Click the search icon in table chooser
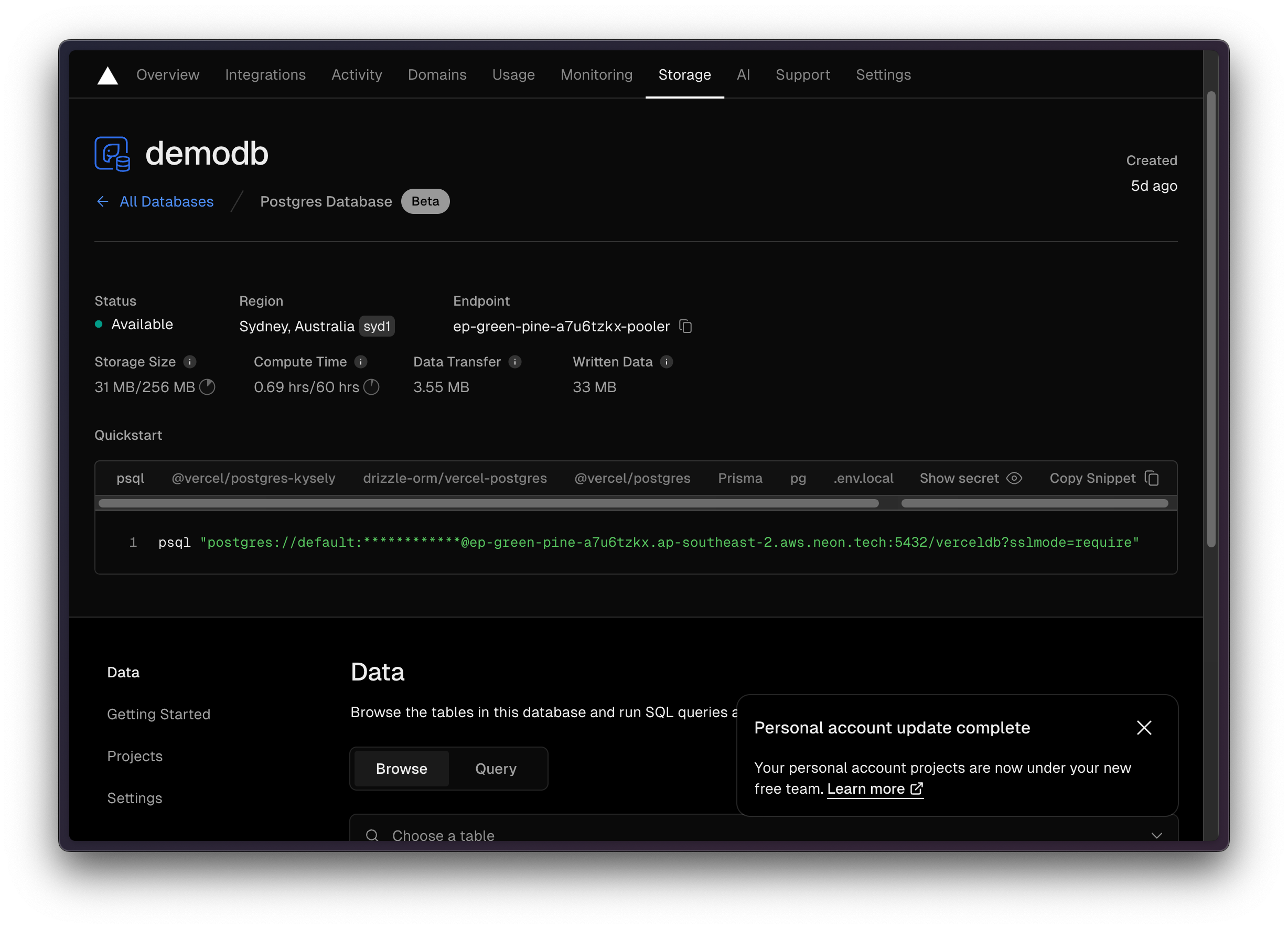Screen dimensions: 1288x929 click(372, 835)
